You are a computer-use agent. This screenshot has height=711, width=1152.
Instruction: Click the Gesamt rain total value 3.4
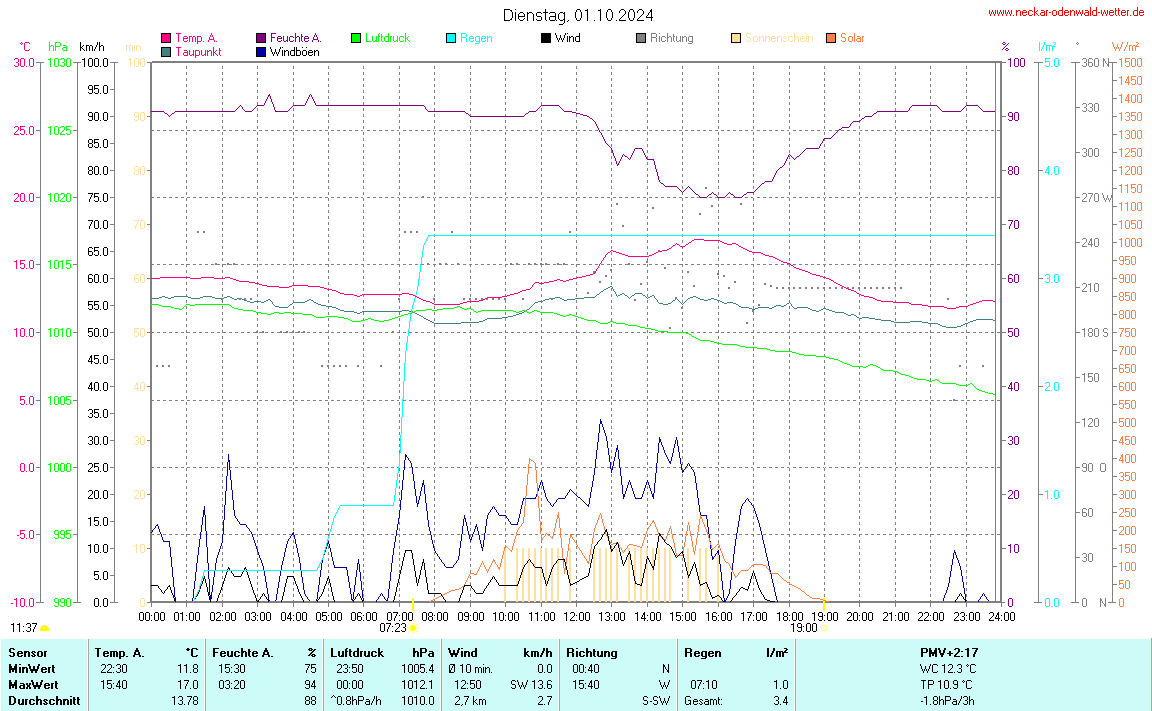780,700
